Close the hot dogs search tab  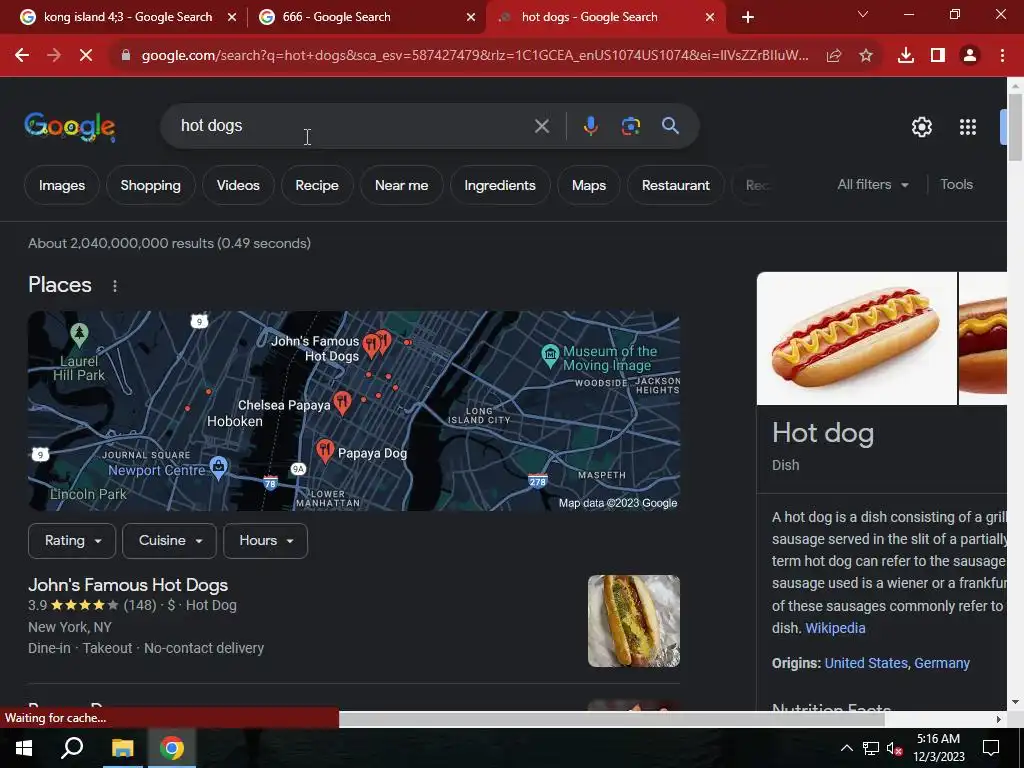point(710,17)
